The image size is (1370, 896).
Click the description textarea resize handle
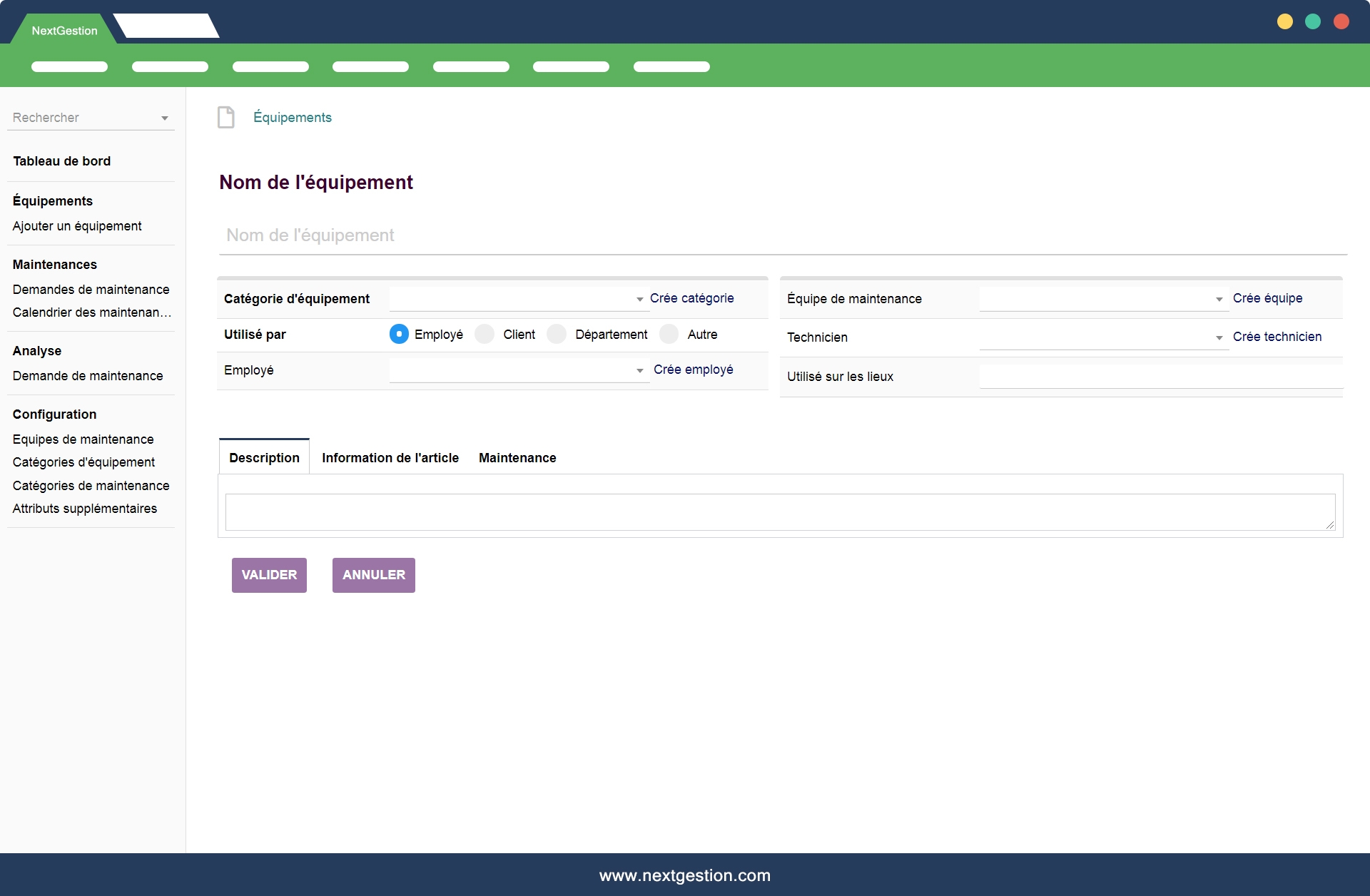coord(1330,525)
